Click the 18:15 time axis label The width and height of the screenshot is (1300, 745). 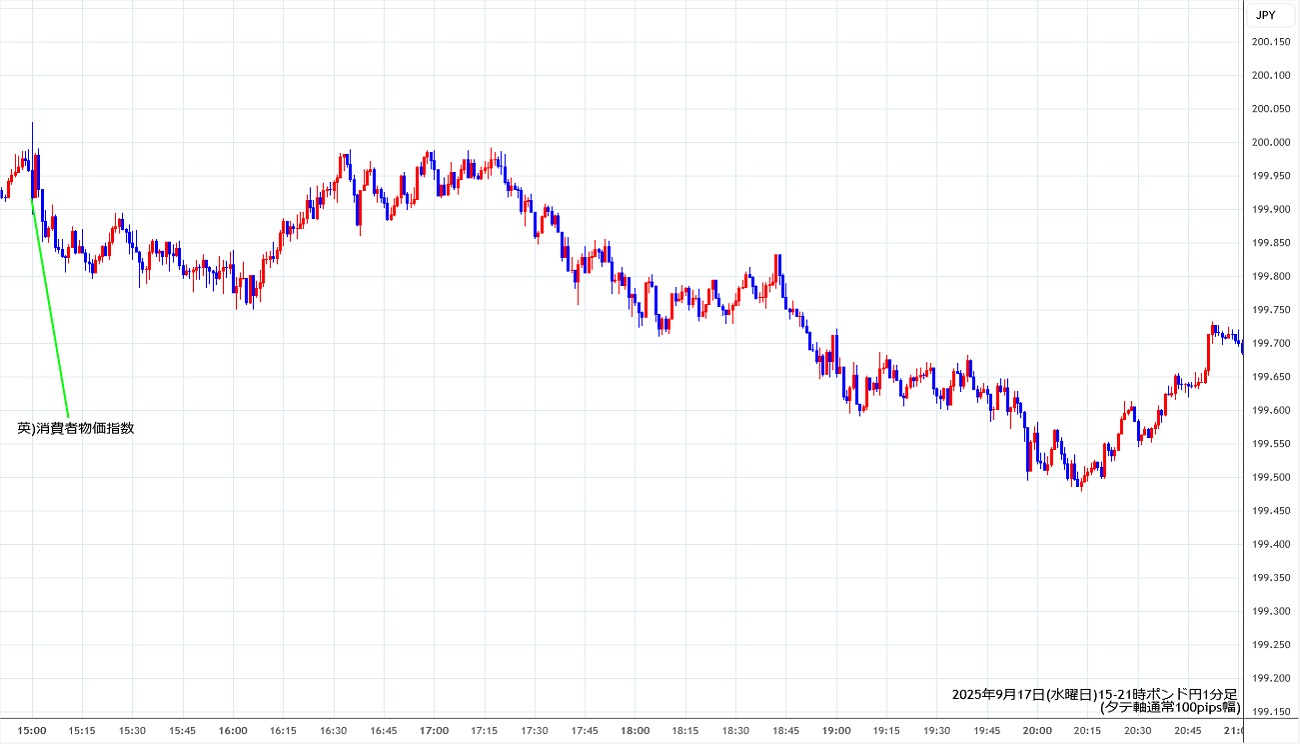(685, 731)
